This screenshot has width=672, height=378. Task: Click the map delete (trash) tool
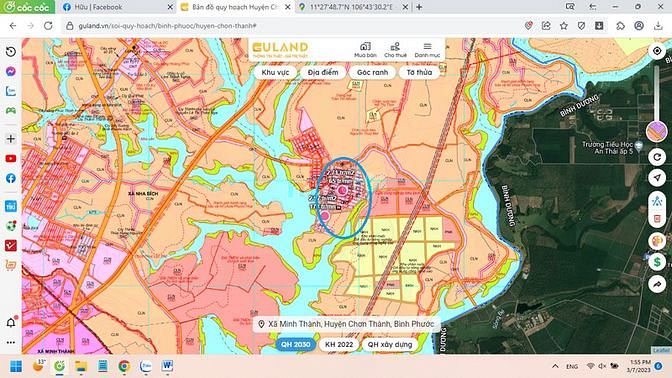[x=657, y=219]
